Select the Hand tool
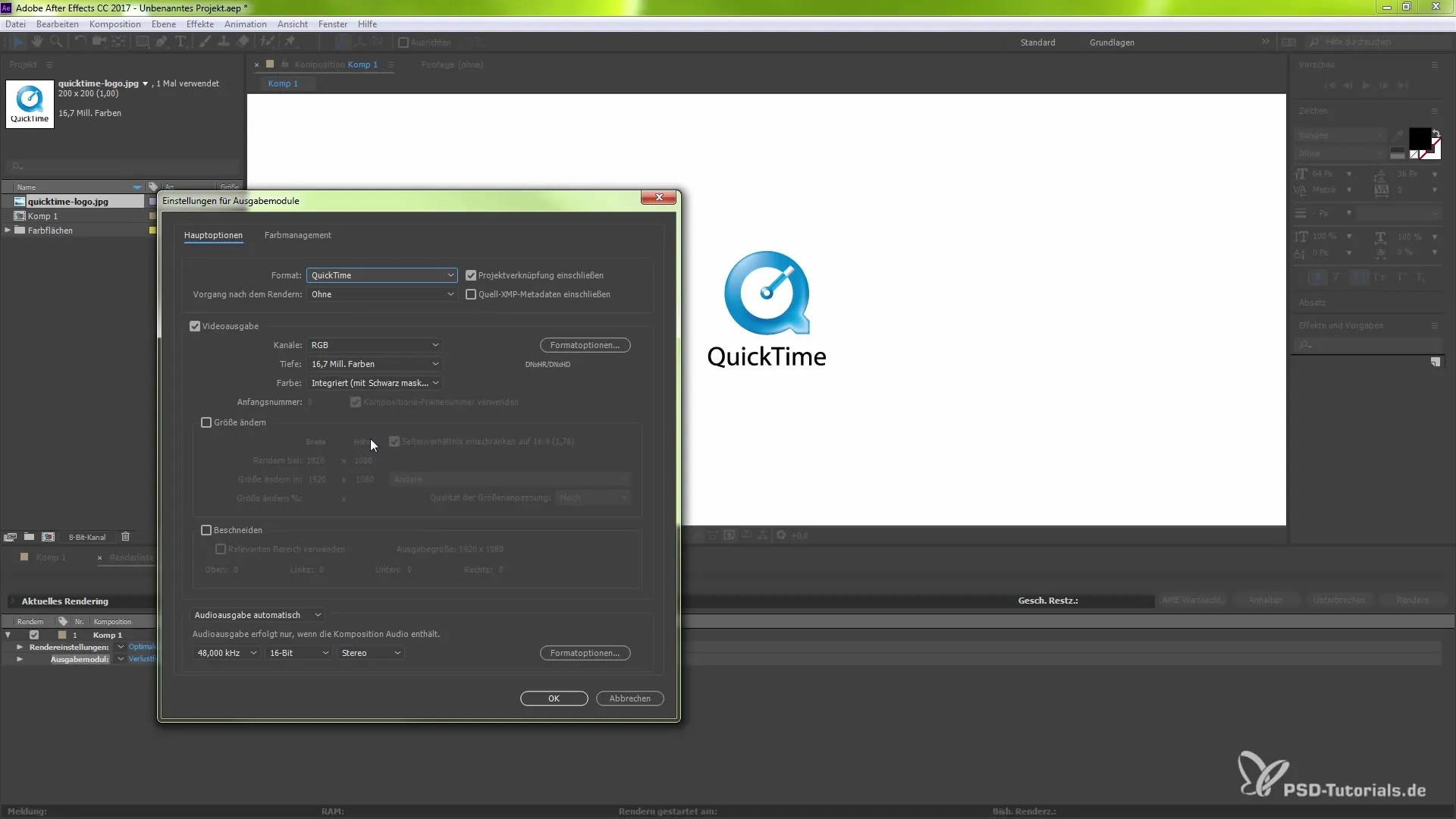 tap(36, 42)
